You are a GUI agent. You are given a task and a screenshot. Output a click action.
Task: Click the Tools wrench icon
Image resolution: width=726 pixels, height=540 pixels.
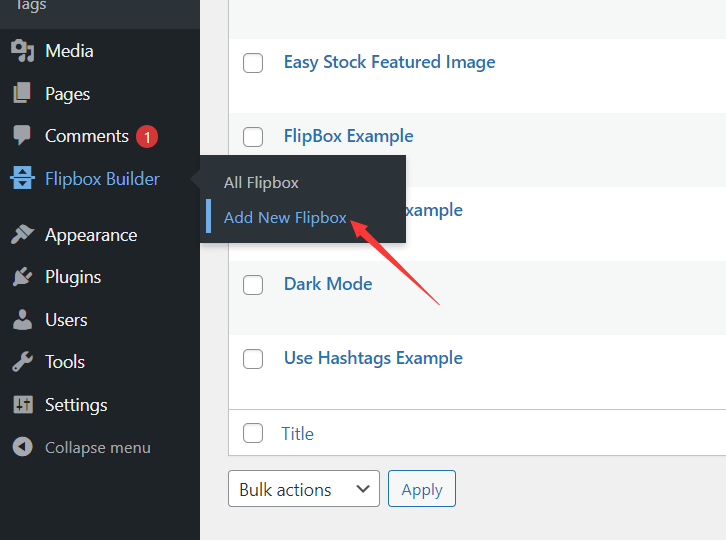22,362
